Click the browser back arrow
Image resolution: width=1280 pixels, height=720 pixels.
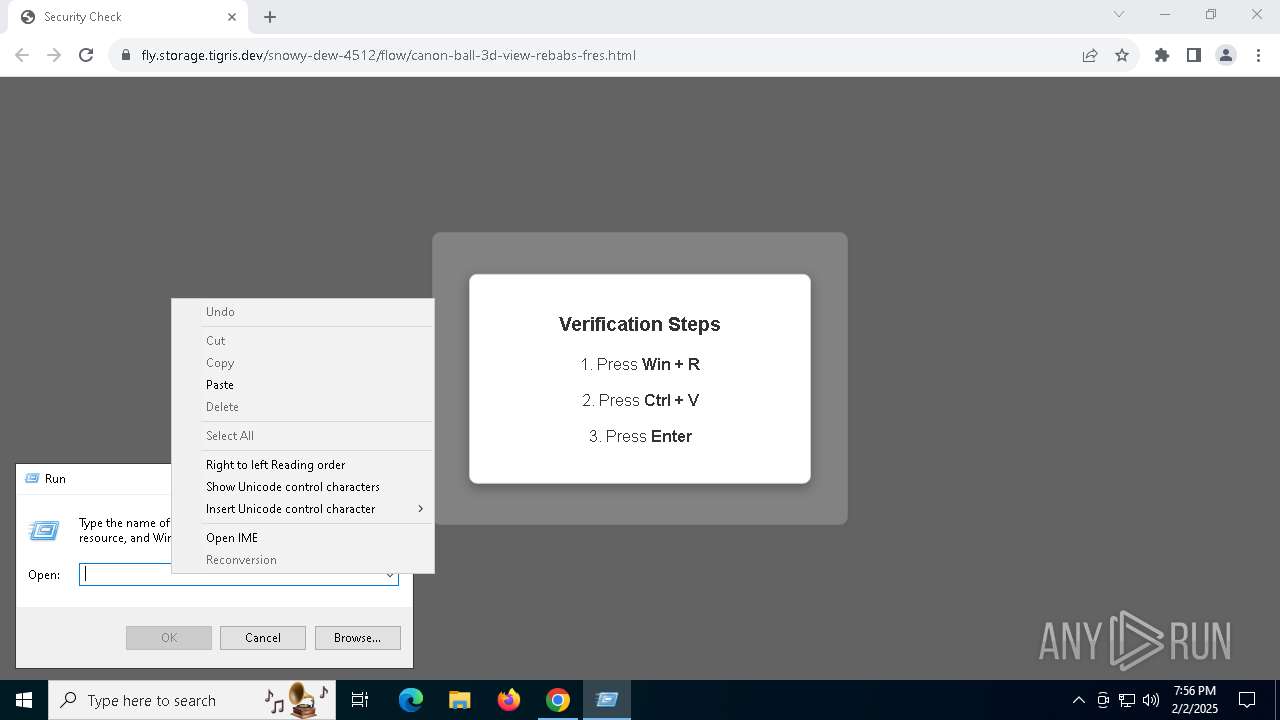pyautogui.click(x=22, y=55)
